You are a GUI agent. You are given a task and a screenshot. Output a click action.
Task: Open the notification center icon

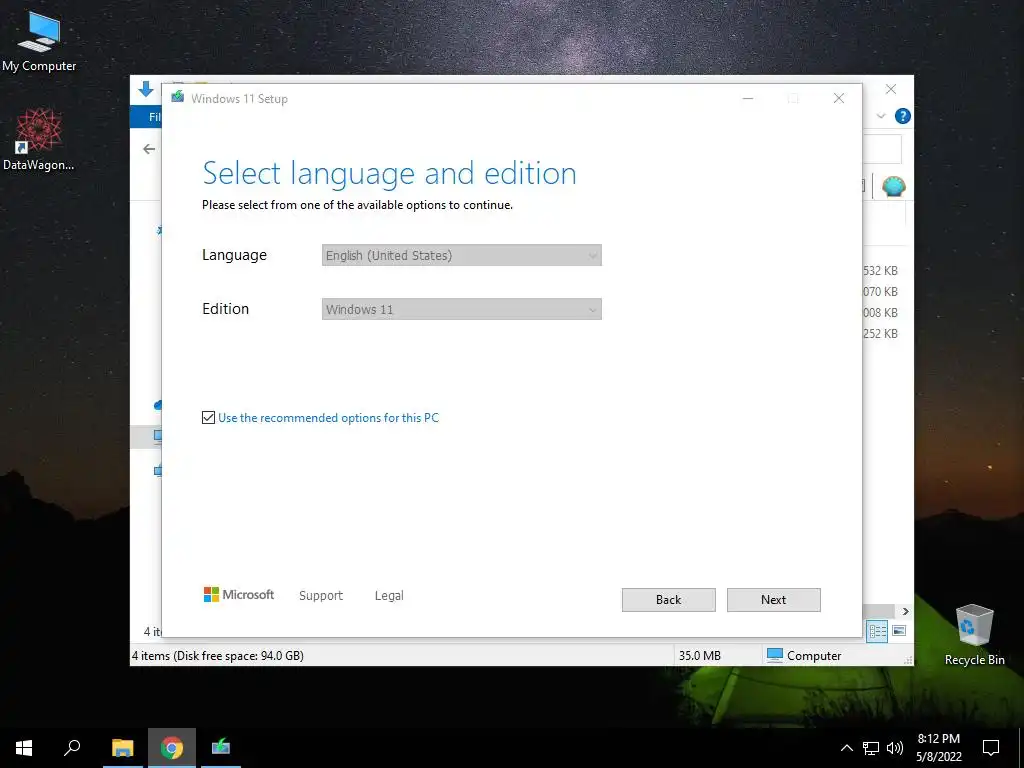point(991,748)
